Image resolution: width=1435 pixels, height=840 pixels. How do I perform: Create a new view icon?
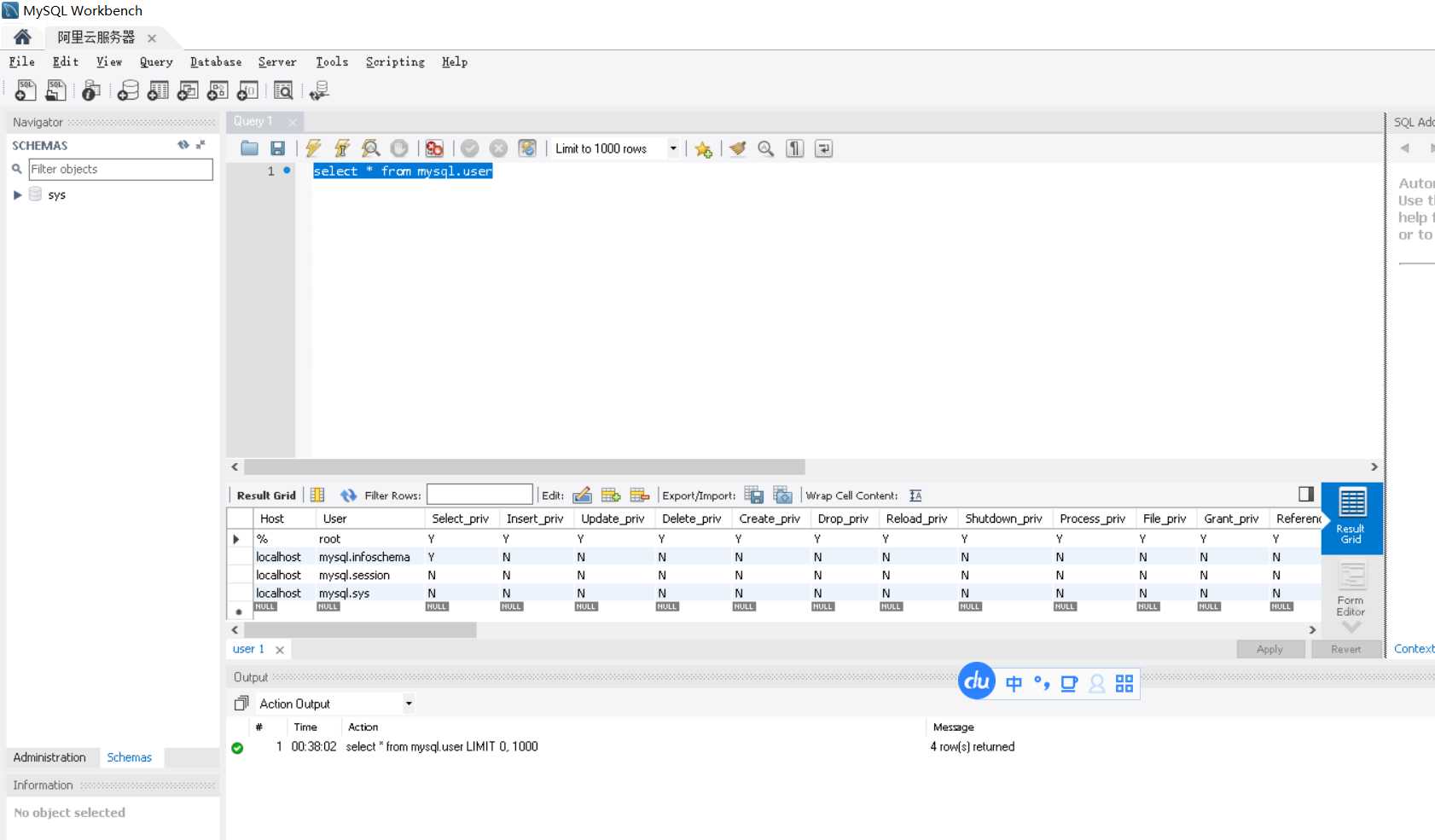click(188, 90)
